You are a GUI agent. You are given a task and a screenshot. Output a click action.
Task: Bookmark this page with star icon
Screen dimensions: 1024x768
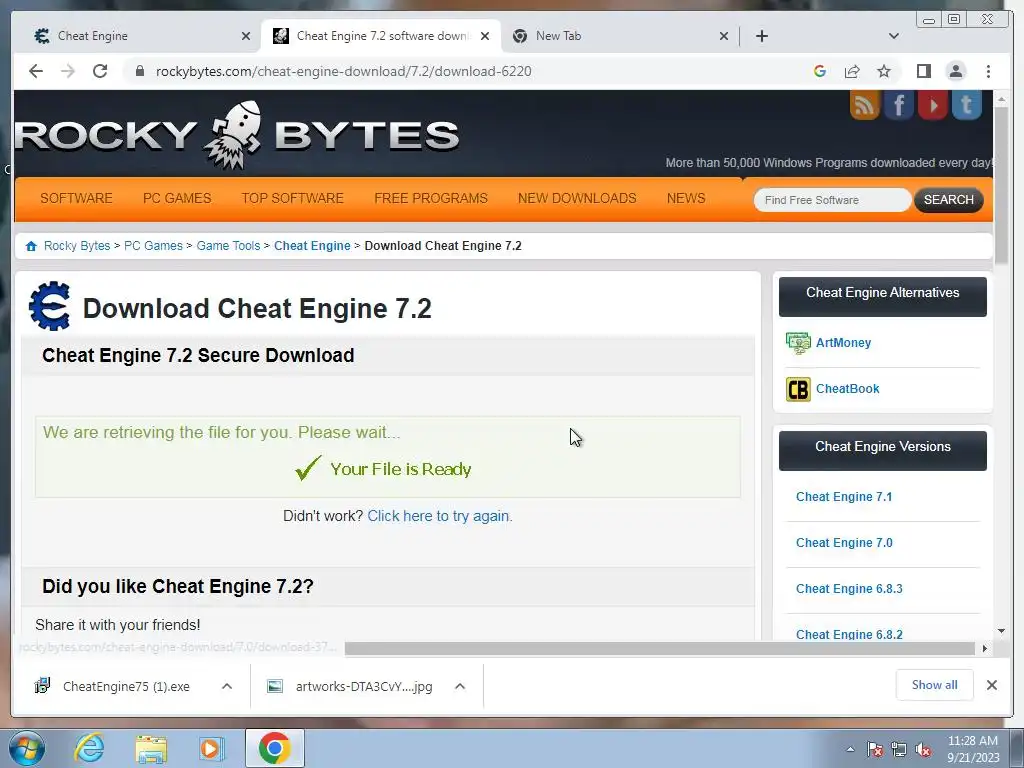coord(884,71)
